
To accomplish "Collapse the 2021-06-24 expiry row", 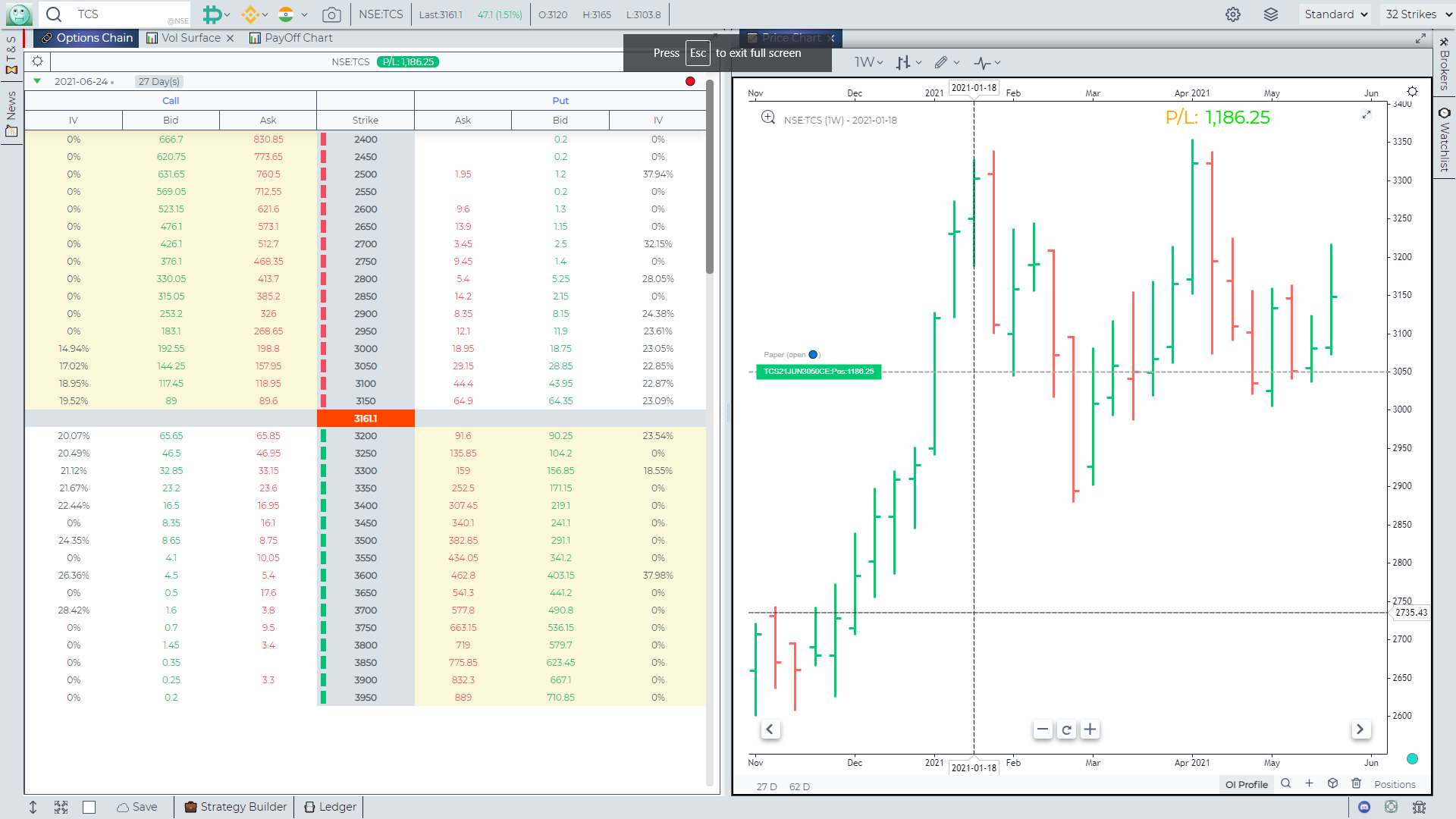I will point(37,81).
